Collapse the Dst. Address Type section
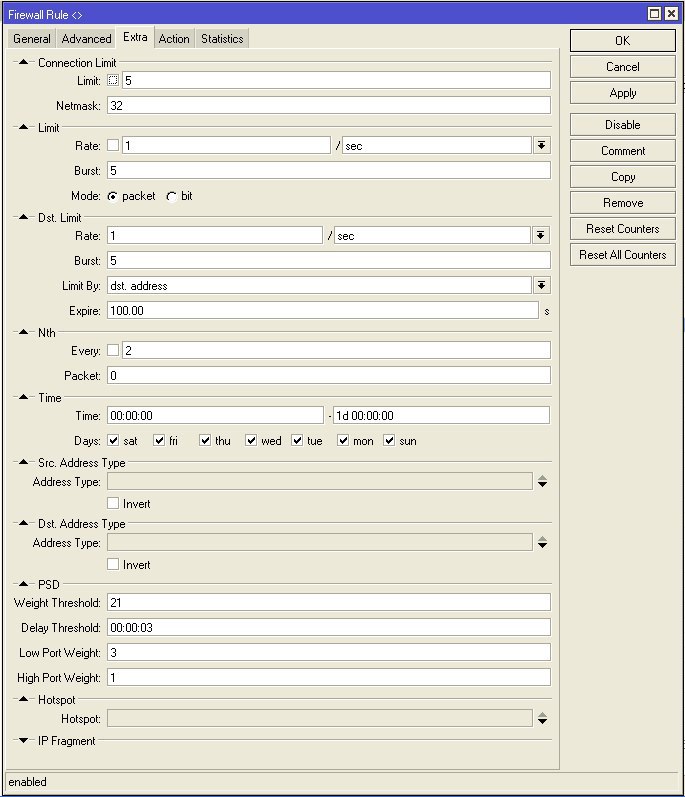 [x=23, y=523]
